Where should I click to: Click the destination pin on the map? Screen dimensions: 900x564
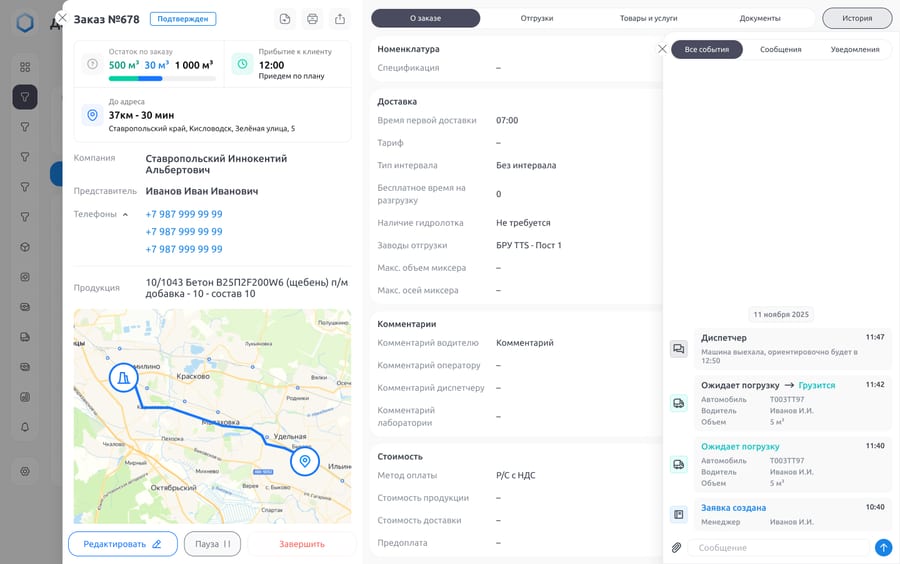pos(305,461)
